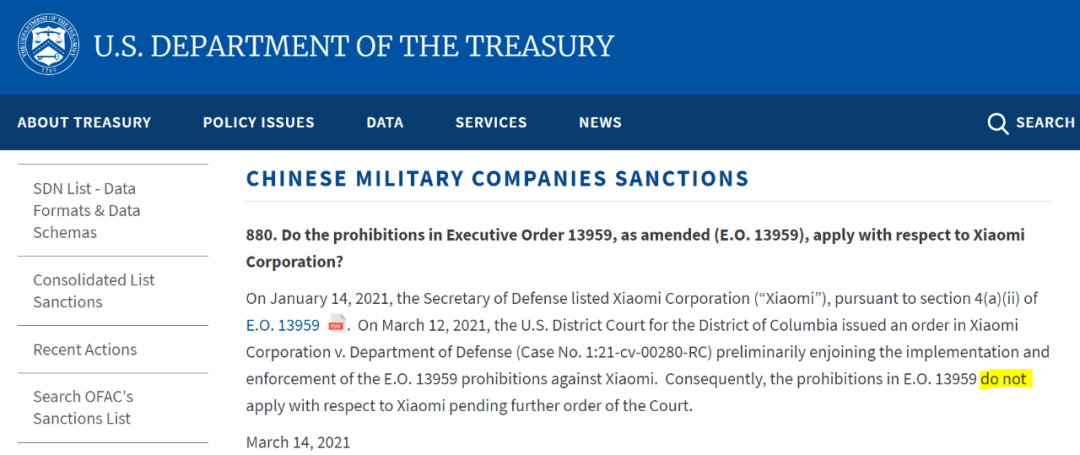Viewport: 1080px width, 455px height.
Task: Click the U.S. Department of the Treasury title
Action: (353, 46)
